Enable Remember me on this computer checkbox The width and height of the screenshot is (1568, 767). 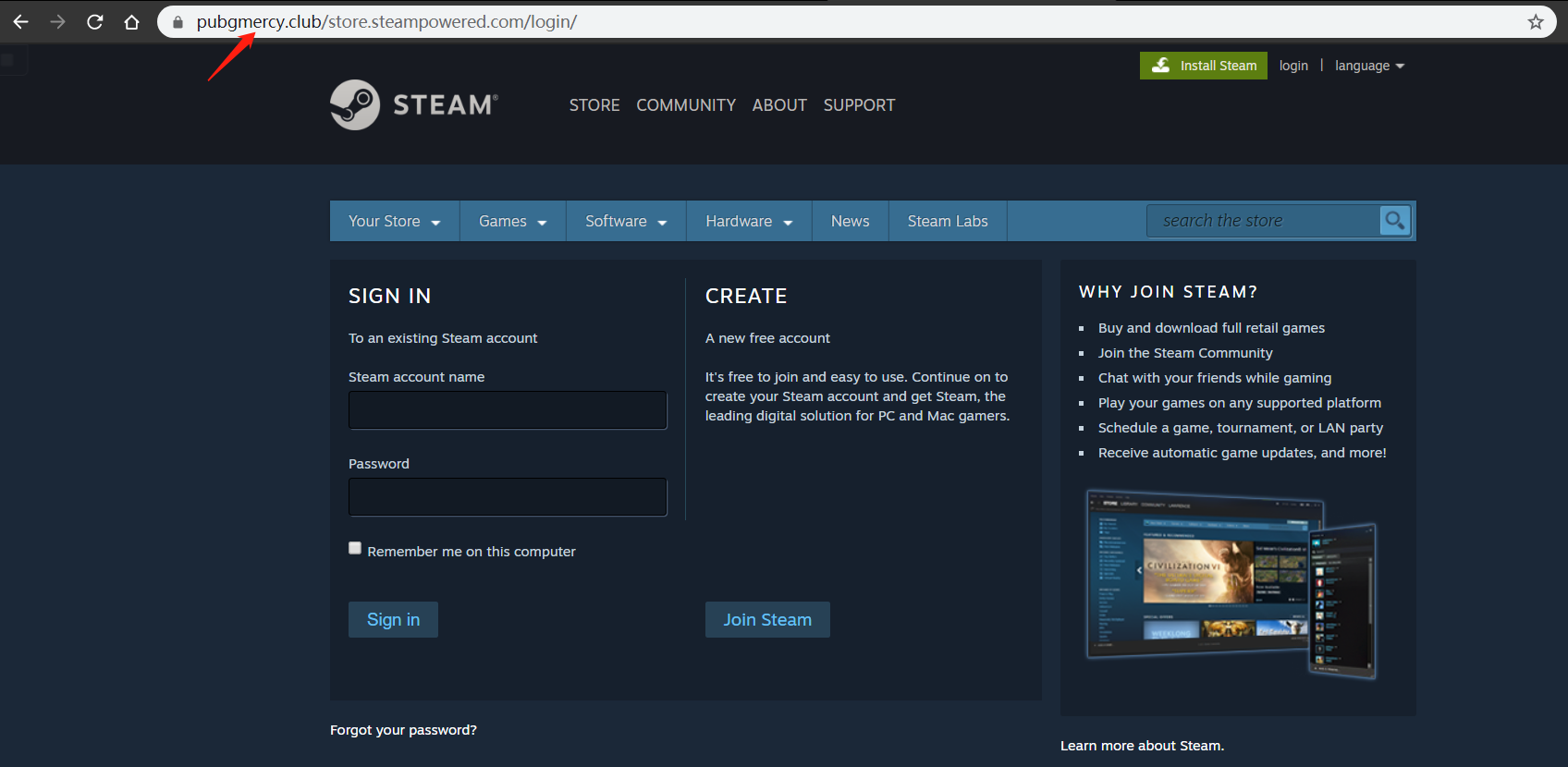point(355,548)
